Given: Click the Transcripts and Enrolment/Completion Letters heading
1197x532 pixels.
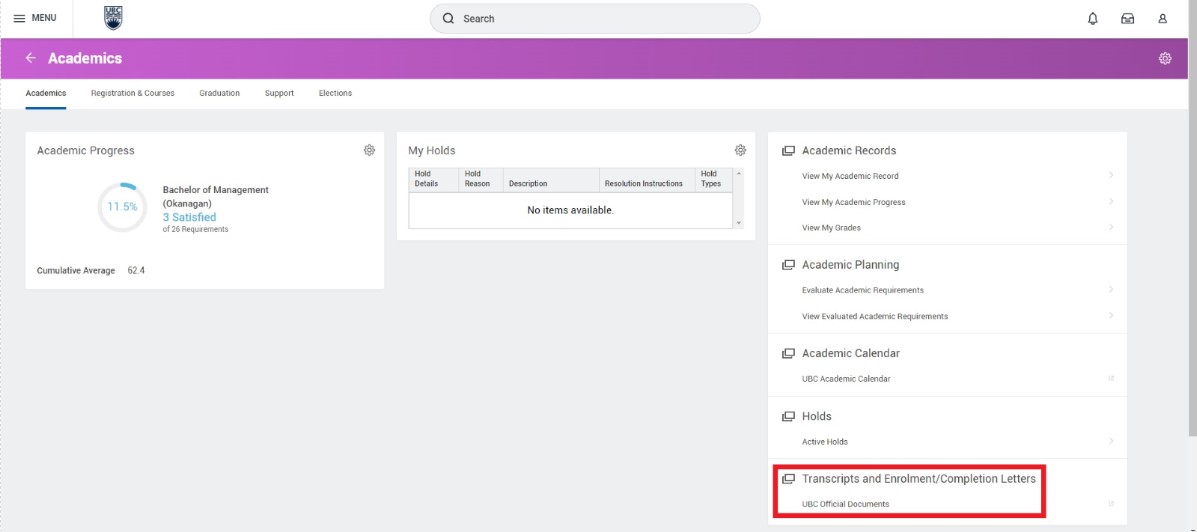Looking at the screenshot, I should point(918,479).
